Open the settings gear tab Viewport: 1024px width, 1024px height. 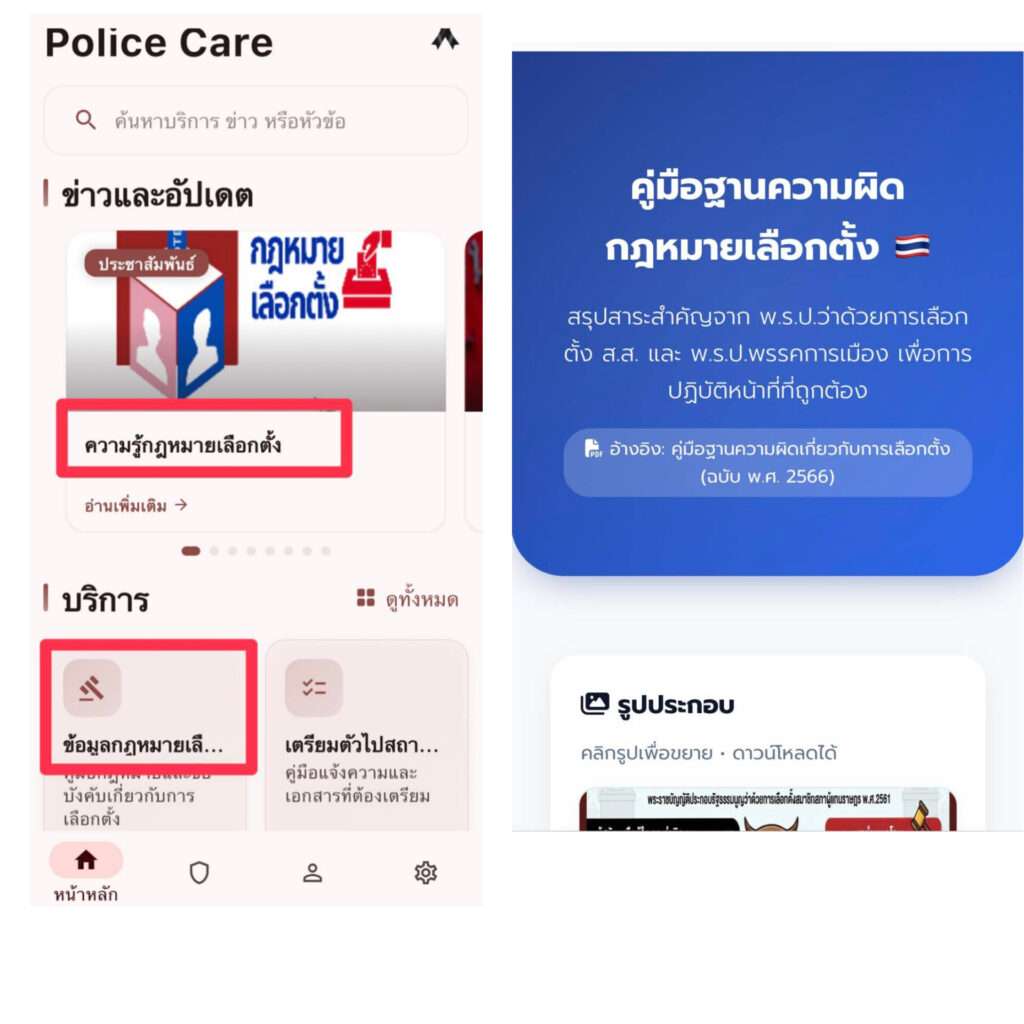(426, 872)
